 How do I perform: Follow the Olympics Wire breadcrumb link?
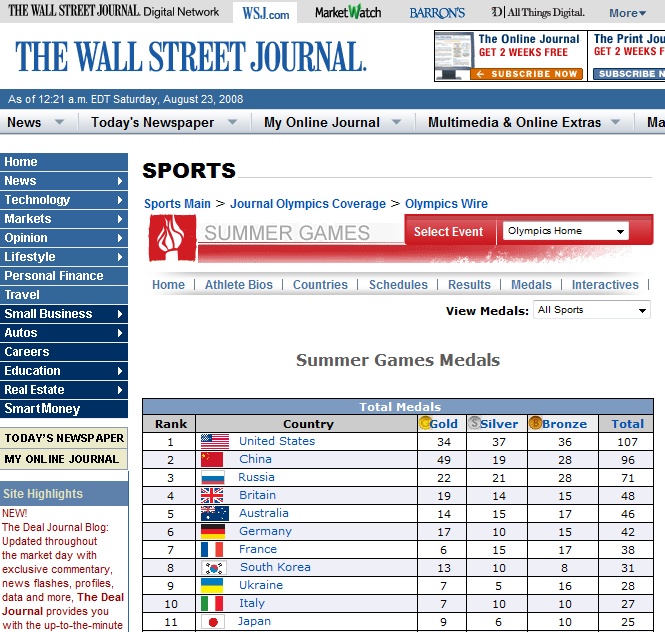coord(446,204)
